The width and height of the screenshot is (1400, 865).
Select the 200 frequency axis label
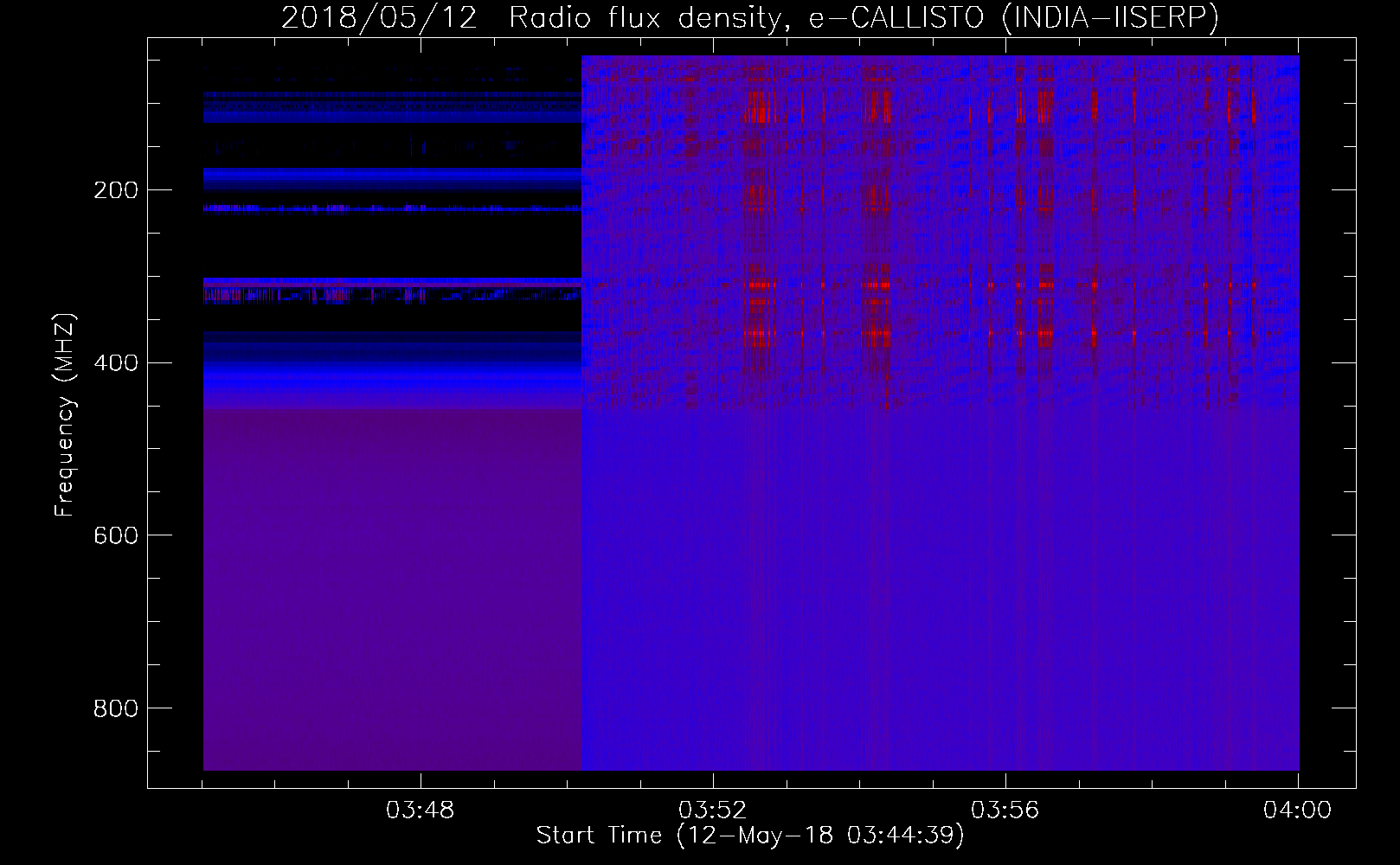(x=116, y=190)
